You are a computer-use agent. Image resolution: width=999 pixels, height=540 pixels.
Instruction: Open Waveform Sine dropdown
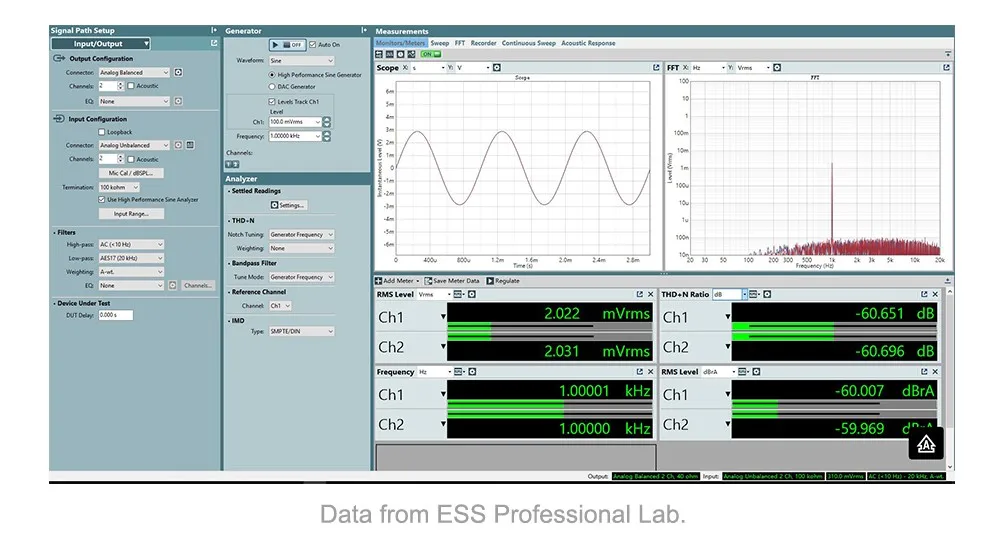click(x=301, y=60)
